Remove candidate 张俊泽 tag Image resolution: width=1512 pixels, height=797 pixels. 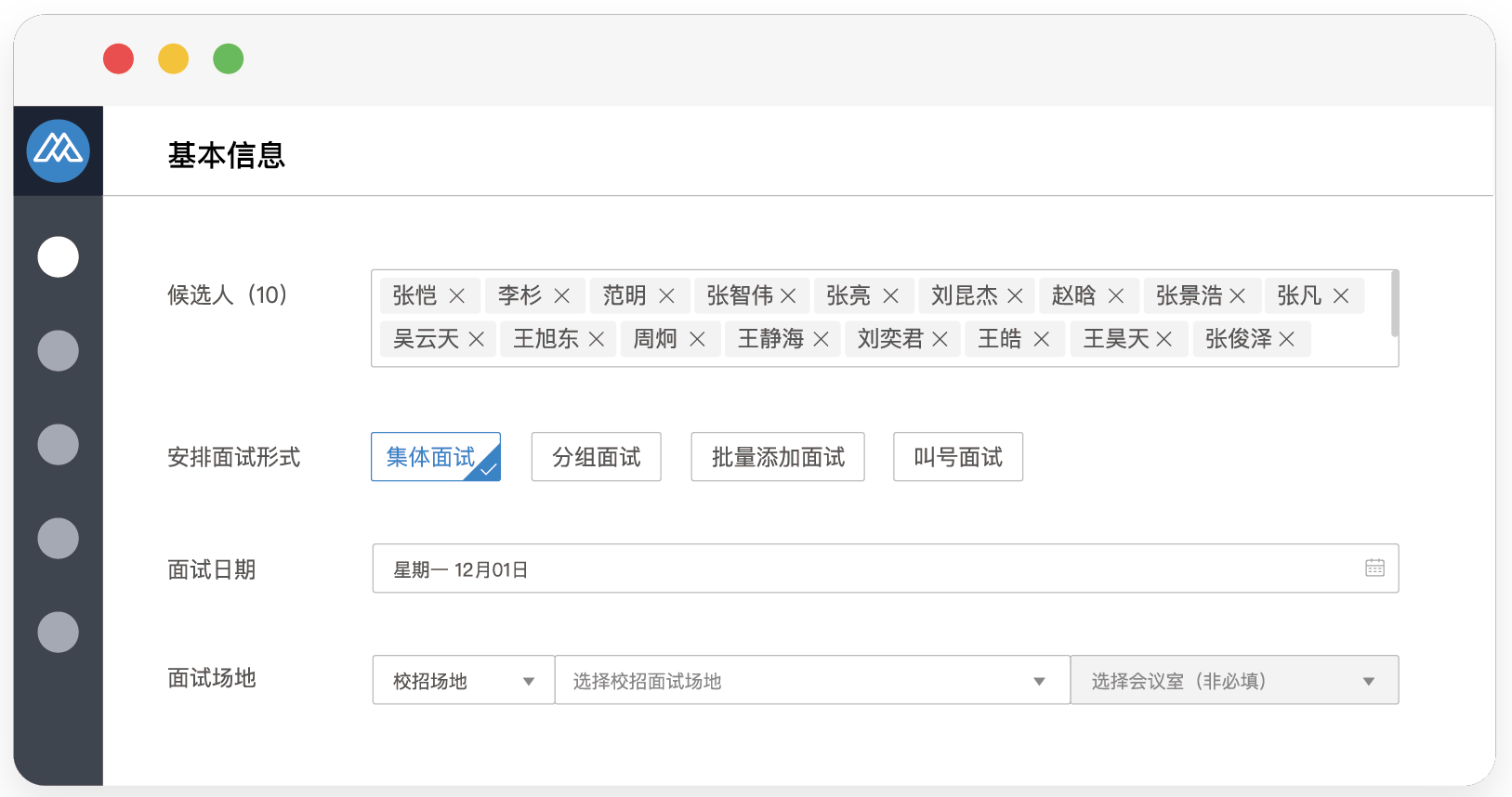(x=1287, y=339)
